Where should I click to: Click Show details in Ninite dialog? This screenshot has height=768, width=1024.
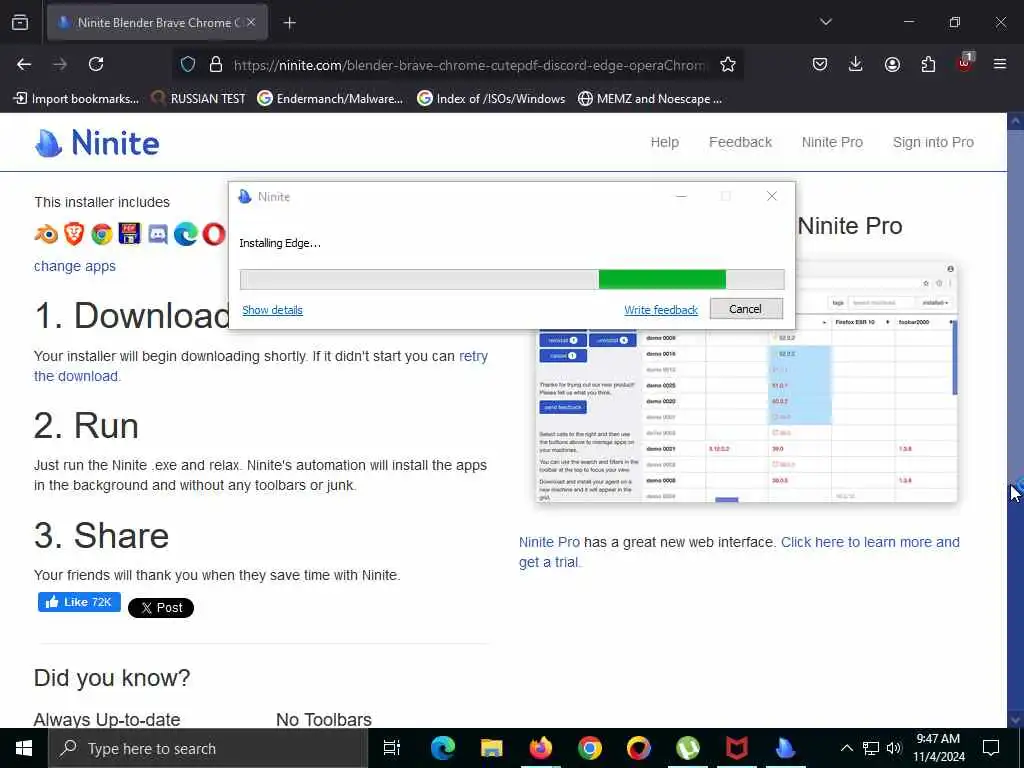click(272, 310)
